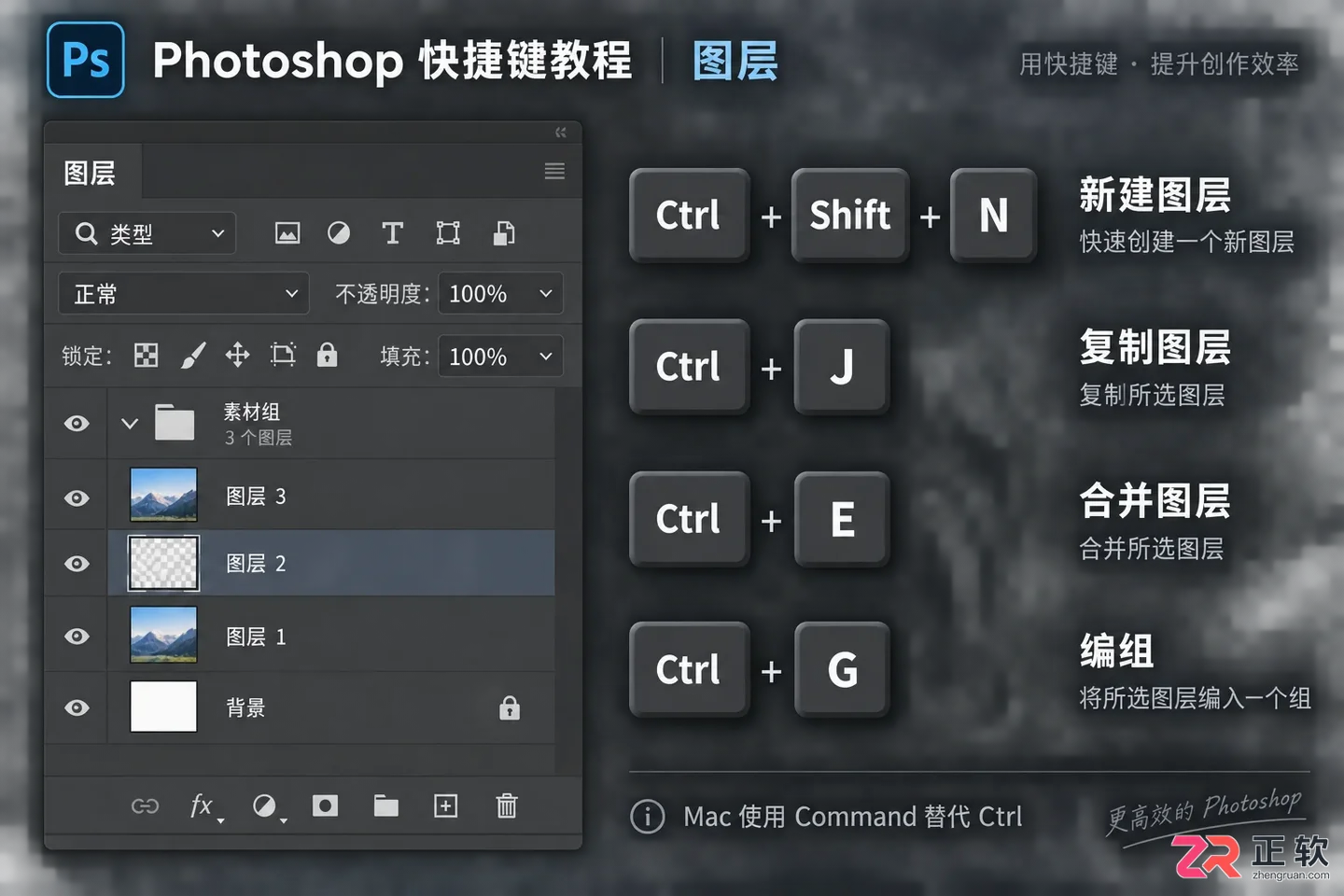Click the 新建图层 heading
1344x896 pixels.
1155,195
